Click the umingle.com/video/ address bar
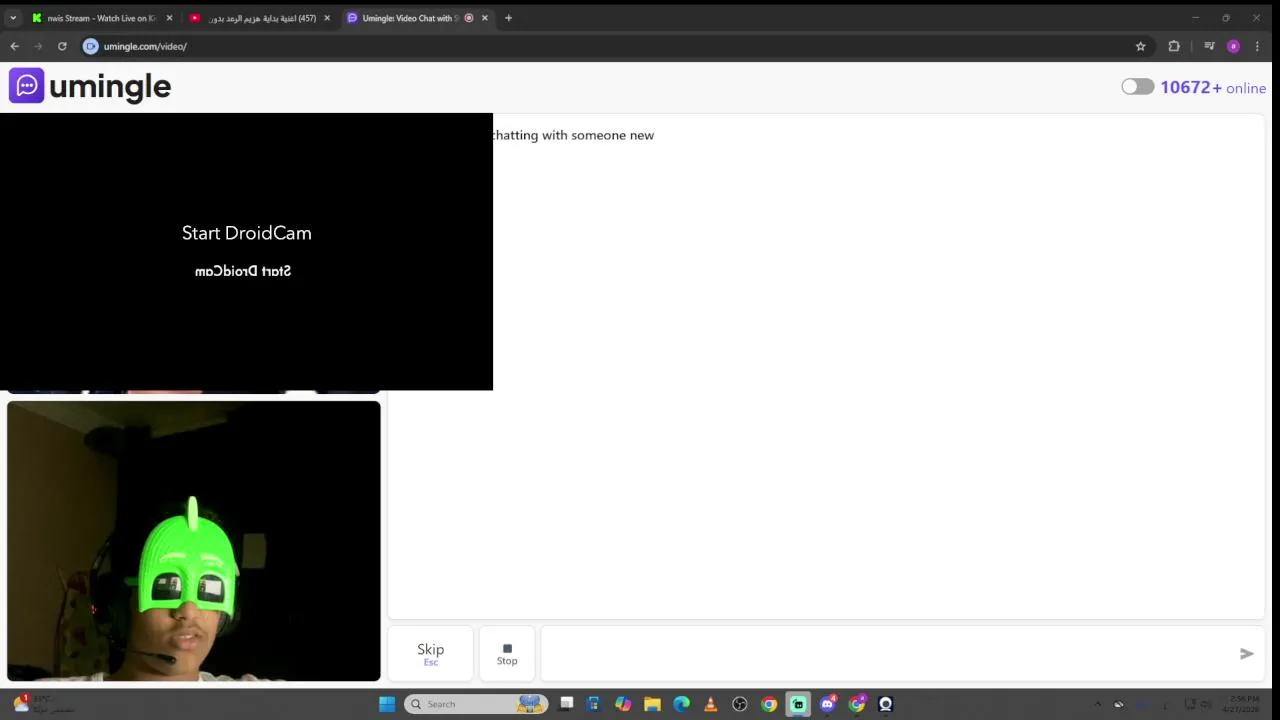1280x720 pixels. (x=600, y=46)
